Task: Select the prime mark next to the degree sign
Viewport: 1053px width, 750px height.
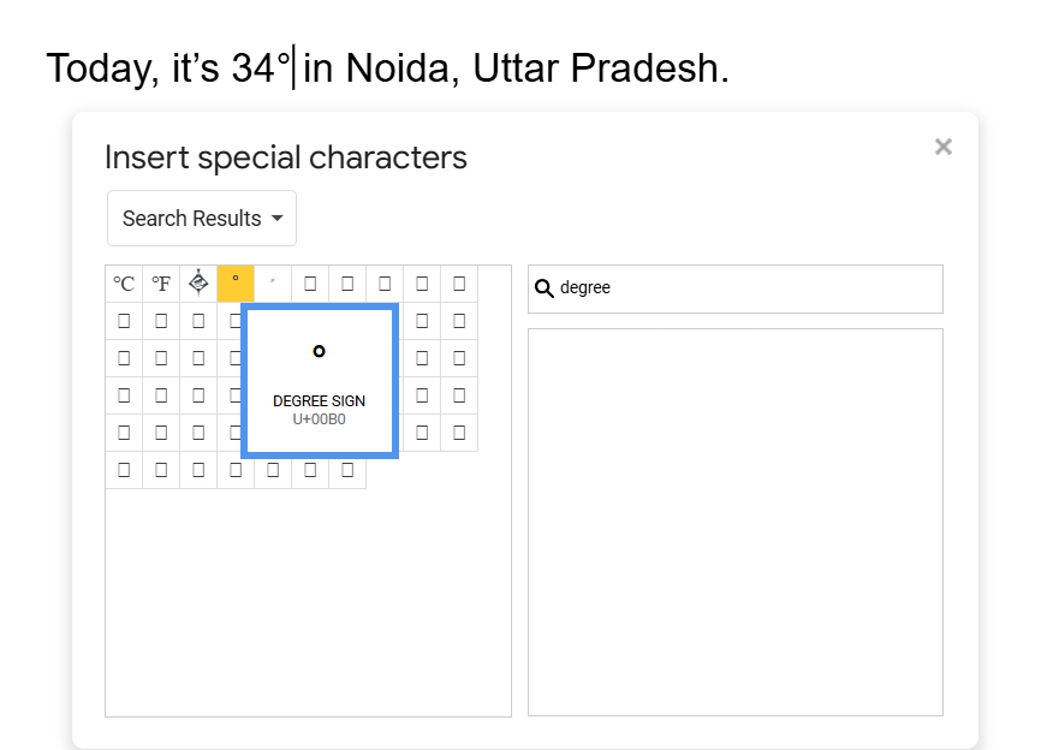Action: click(x=272, y=283)
